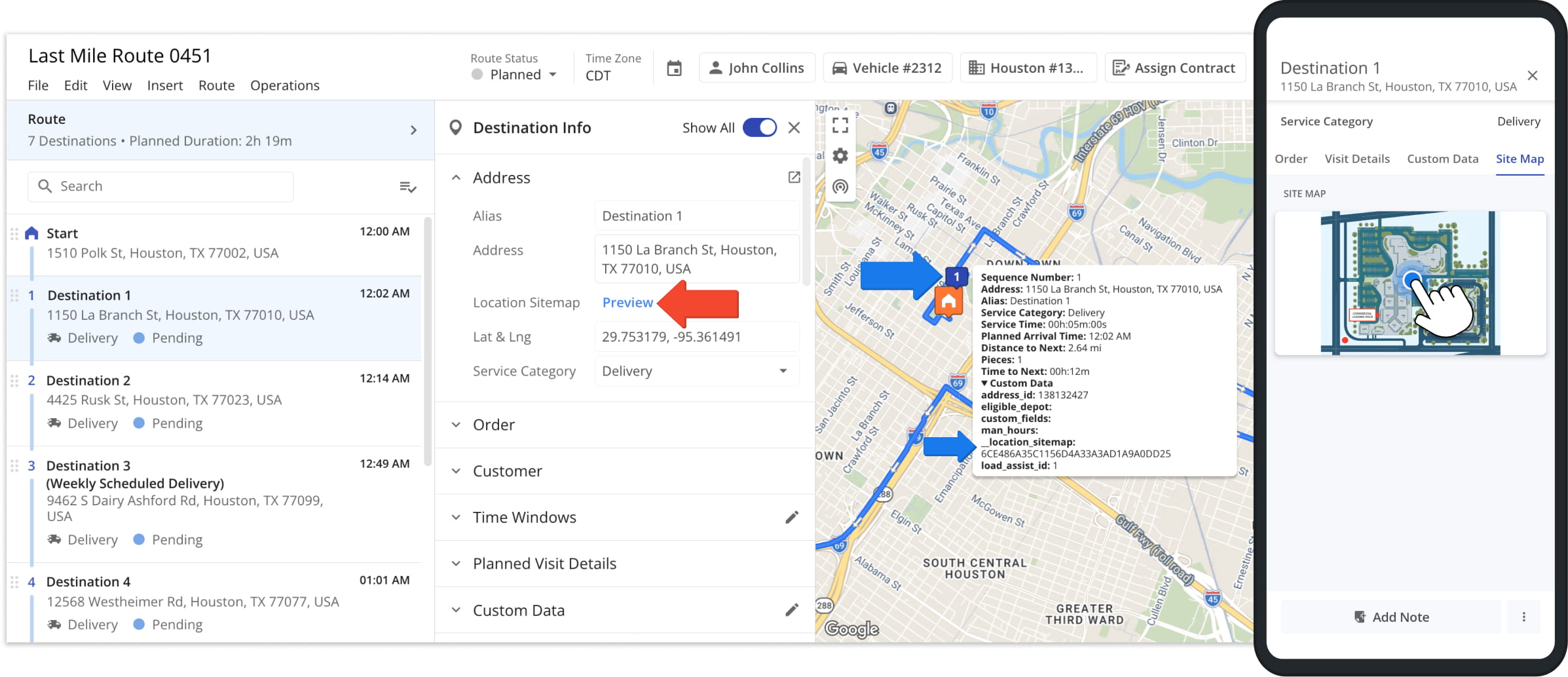Open the Service Category Delivery dropdown
Image resolution: width=1568 pixels, height=677 pixels.
point(696,371)
